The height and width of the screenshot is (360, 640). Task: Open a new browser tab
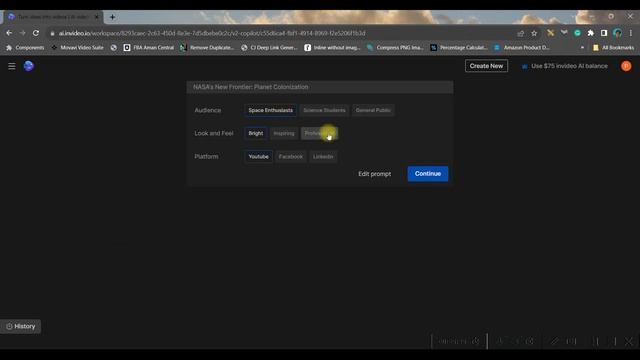(112, 17)
